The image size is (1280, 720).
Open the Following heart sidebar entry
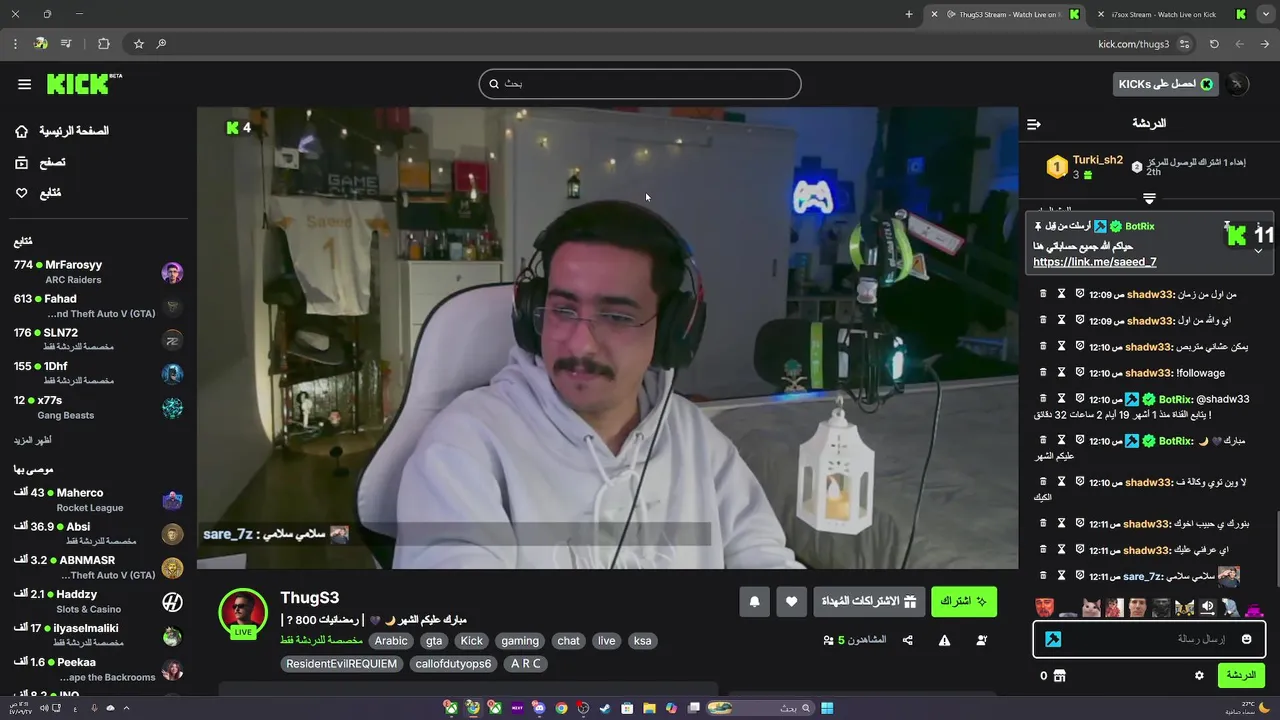click(38, 193)
